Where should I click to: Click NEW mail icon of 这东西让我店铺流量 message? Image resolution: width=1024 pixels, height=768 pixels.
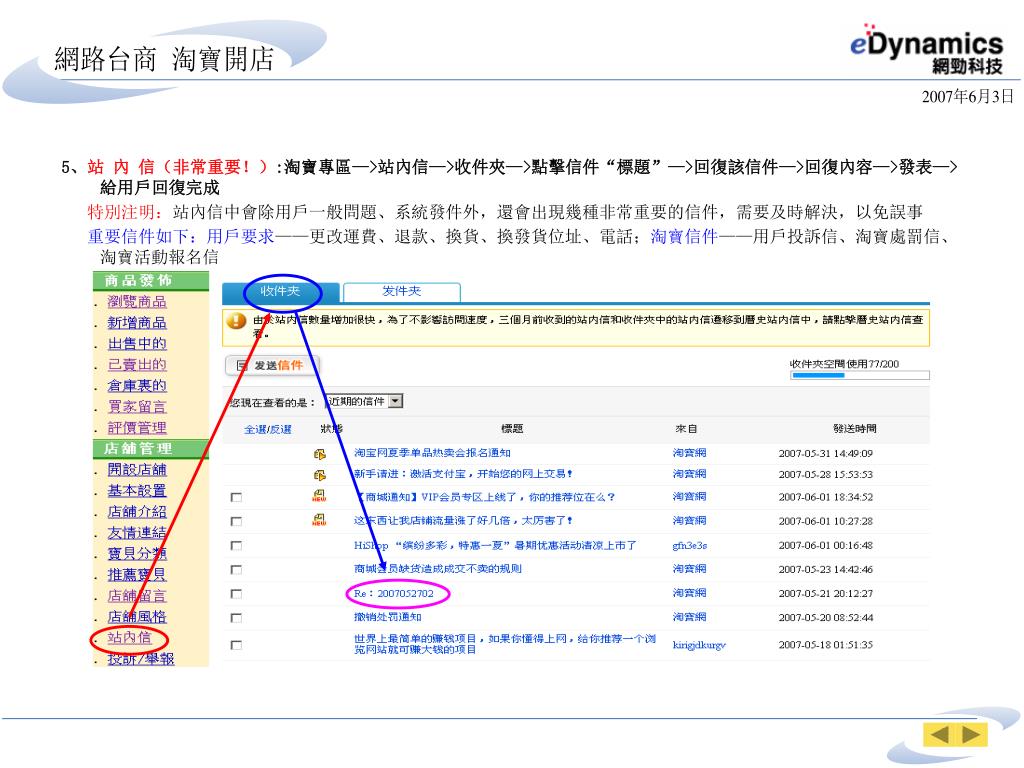(x=319, y=520)
